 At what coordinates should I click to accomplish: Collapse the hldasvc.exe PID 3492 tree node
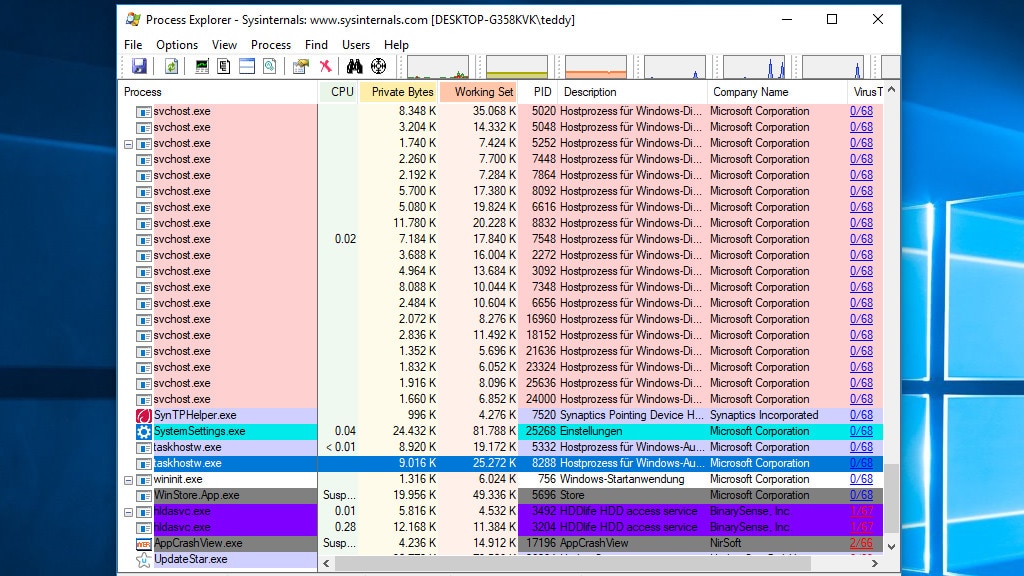(x=129, y=511)
